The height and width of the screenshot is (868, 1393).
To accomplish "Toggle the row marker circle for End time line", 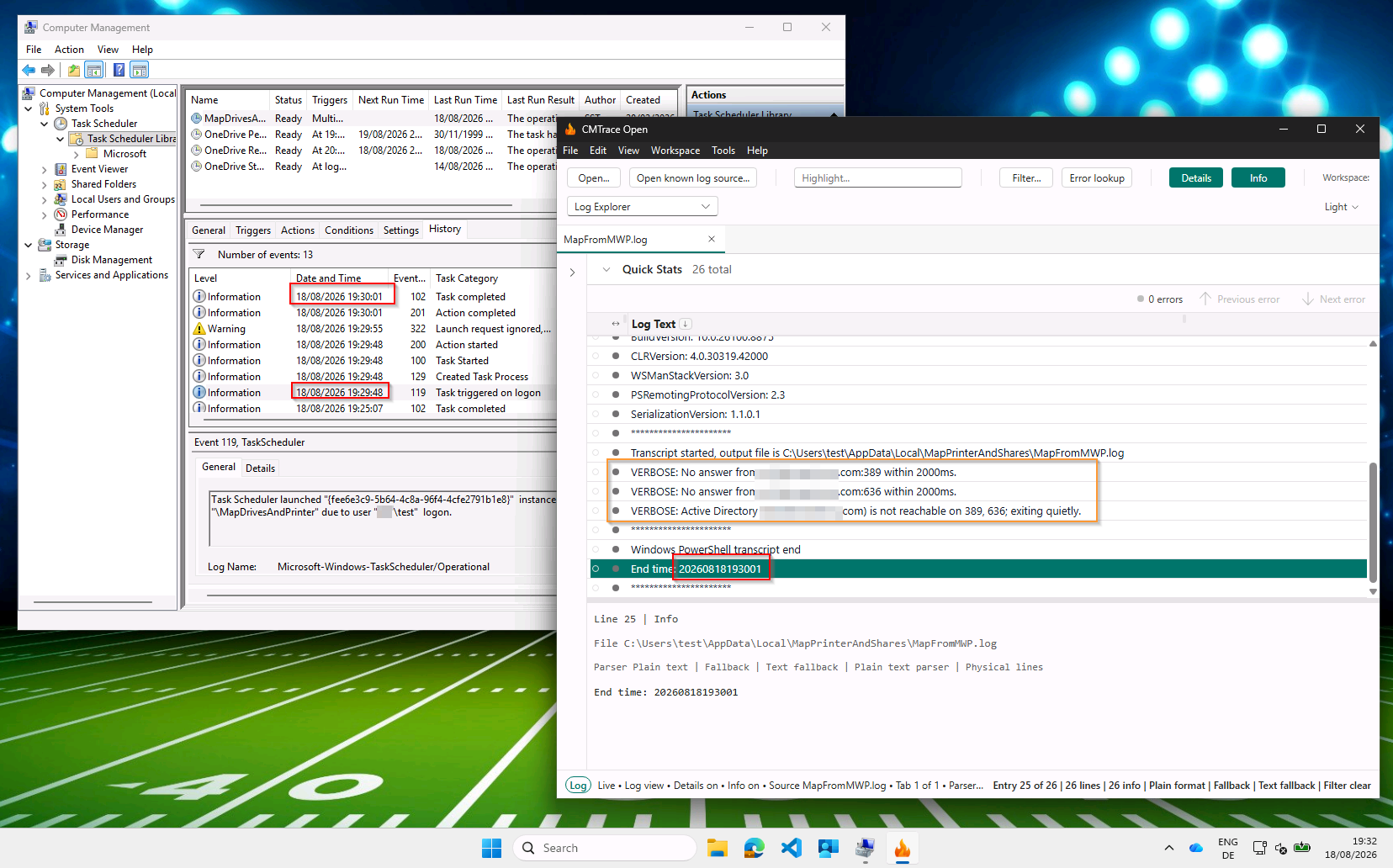I will (596, 569).
